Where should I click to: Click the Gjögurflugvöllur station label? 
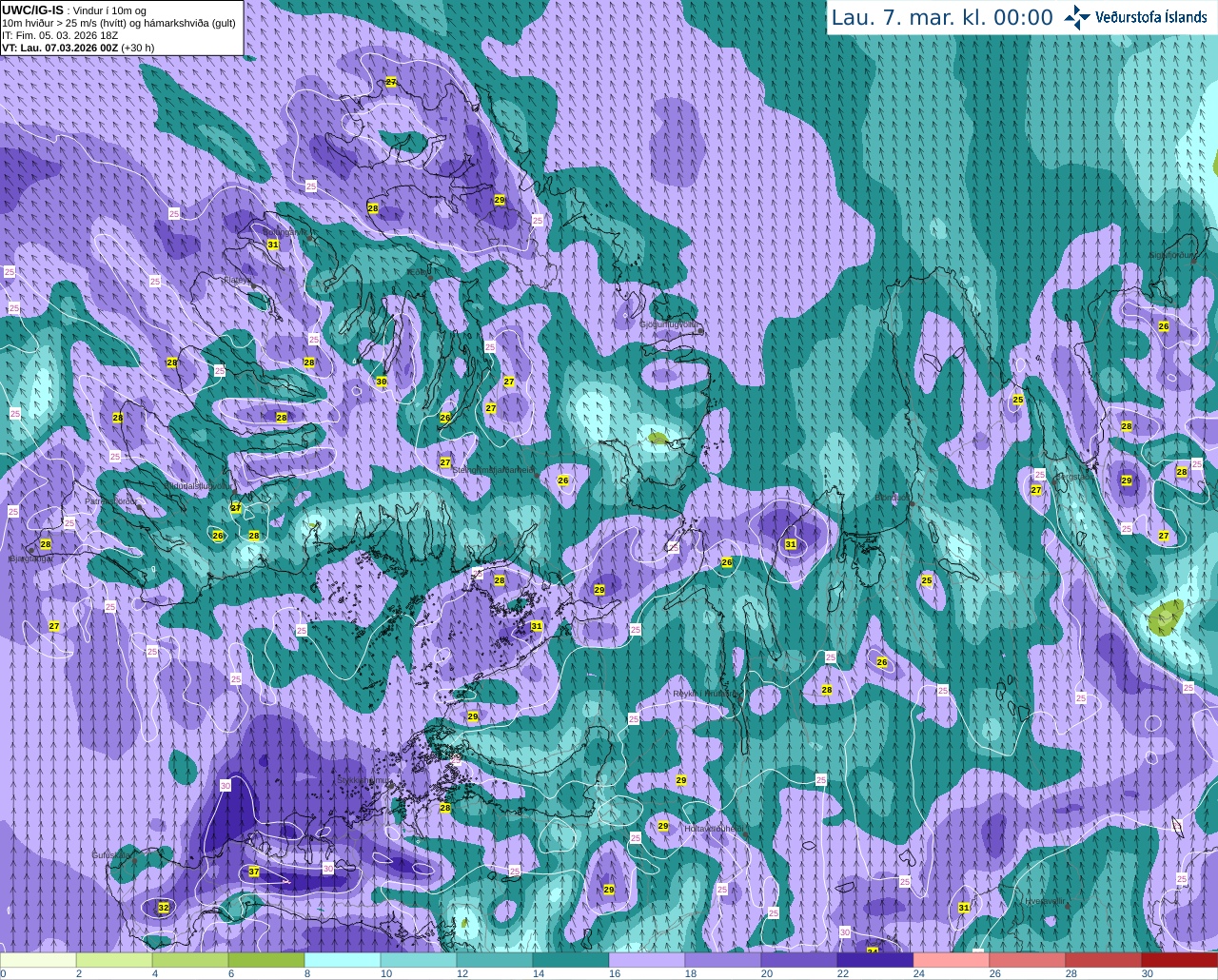(669, 324)
